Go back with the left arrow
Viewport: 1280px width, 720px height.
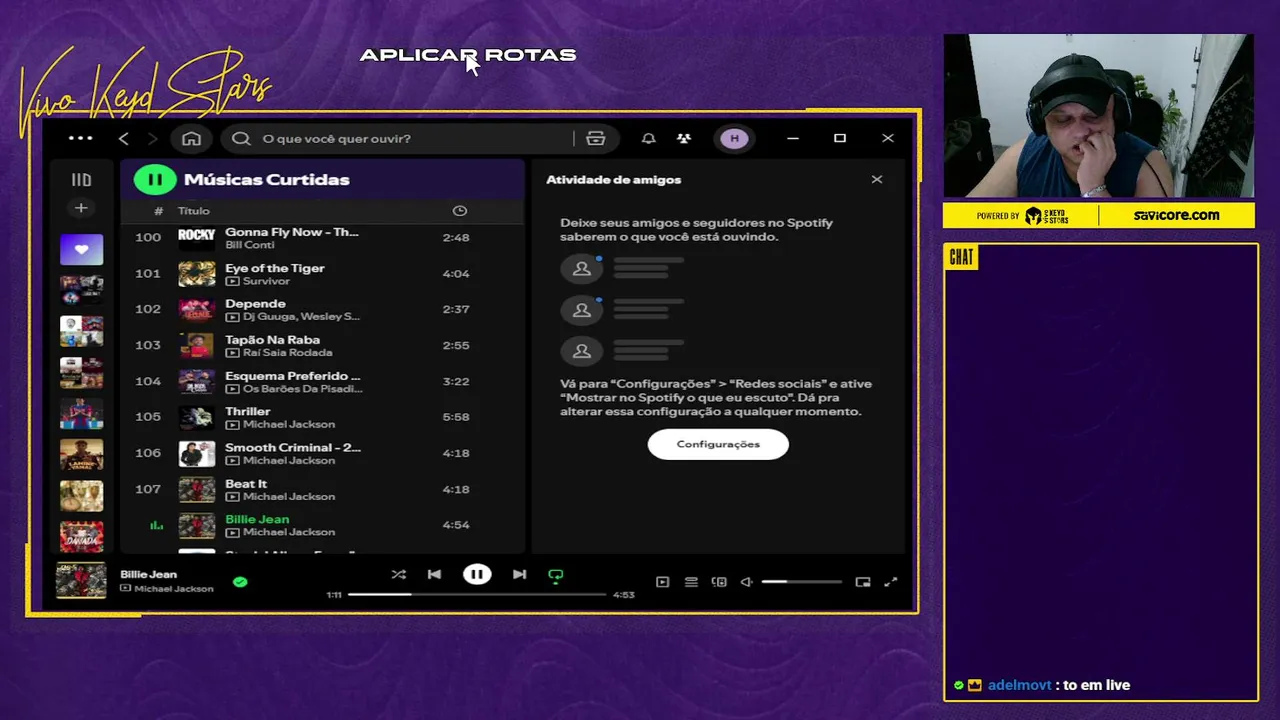[x=123, y=138]
